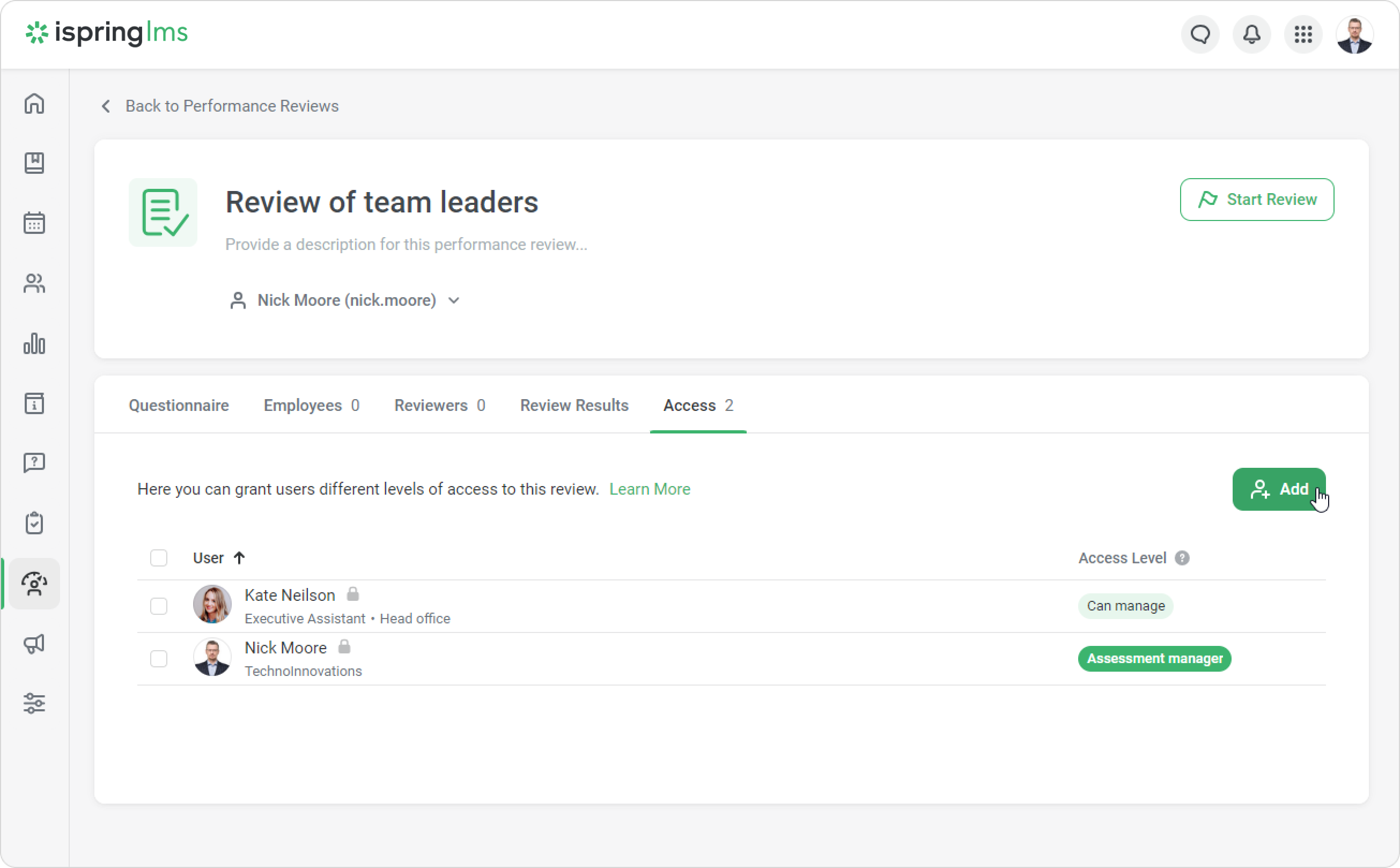This screenshot has width=1400, height=868.
Task: Check the Nick Moore row checkbox
Action: 158,658
